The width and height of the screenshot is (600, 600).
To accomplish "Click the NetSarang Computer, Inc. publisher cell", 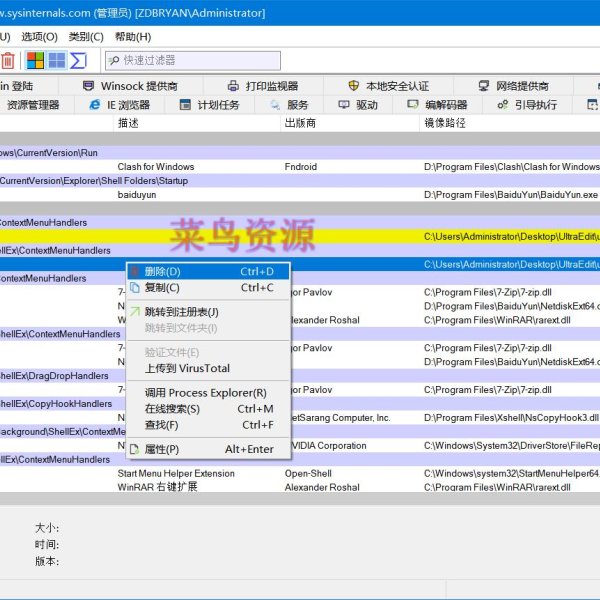I will (x=340, y=417).
